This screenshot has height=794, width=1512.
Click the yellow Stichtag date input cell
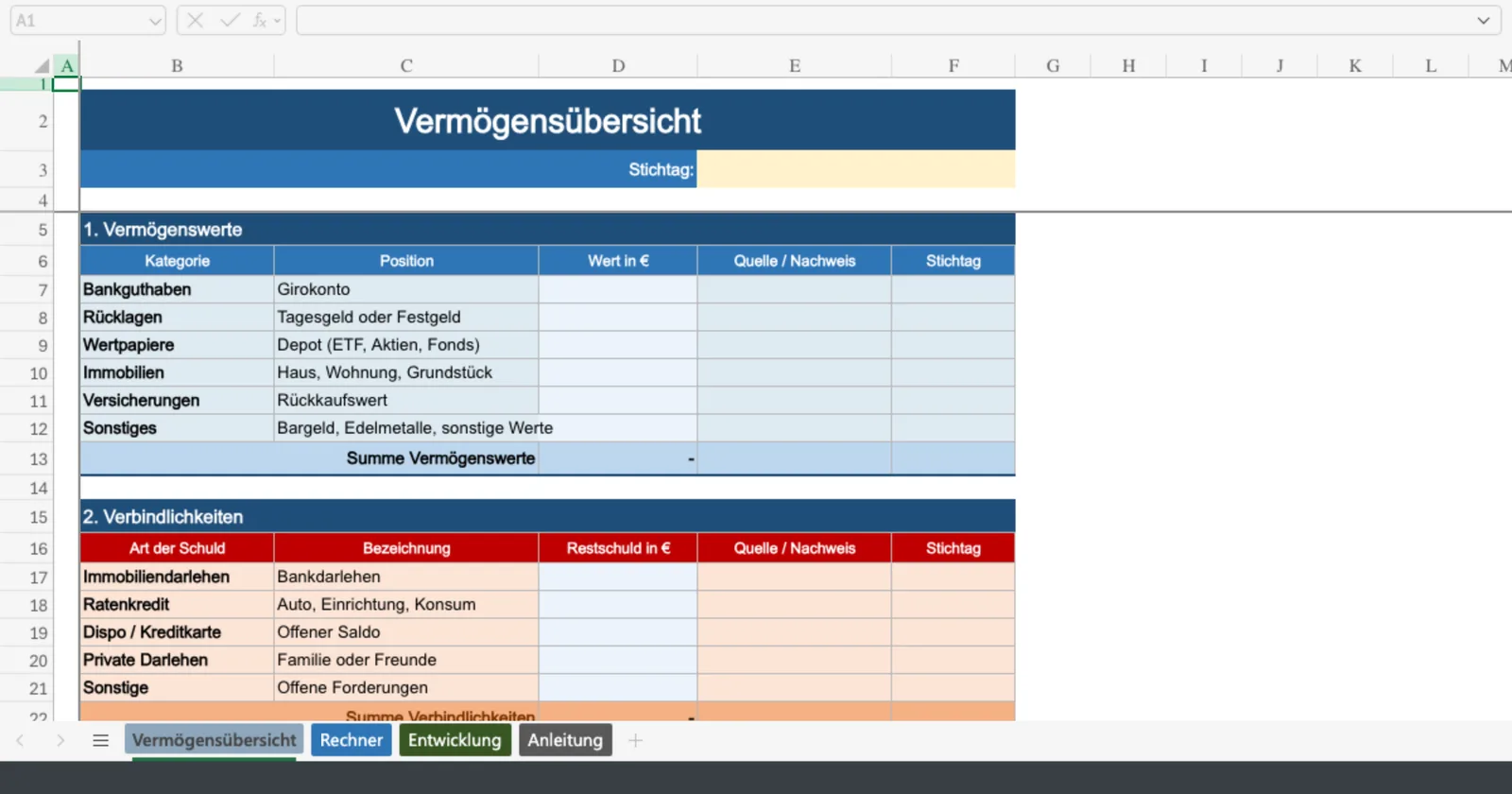point(856,169)
